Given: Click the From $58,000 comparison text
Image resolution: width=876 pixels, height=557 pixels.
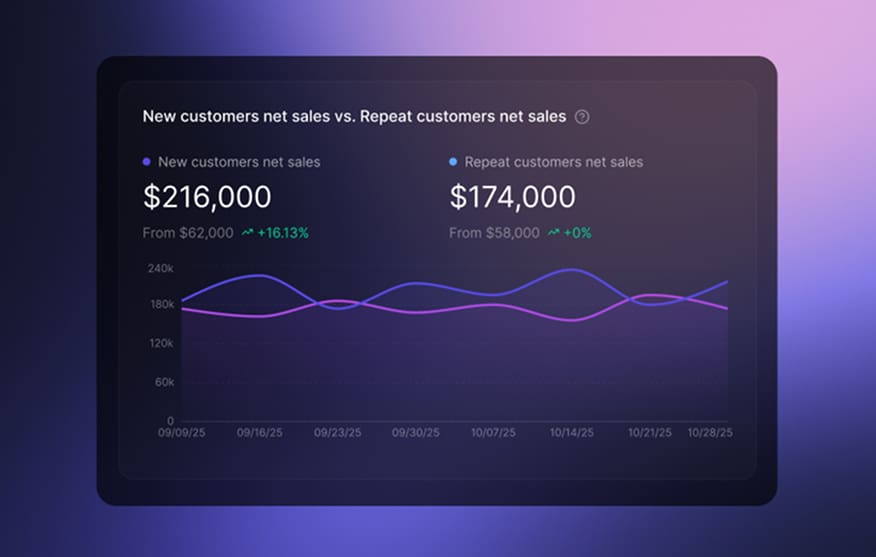Looking at the screenshot, I should tap(494, 233).
